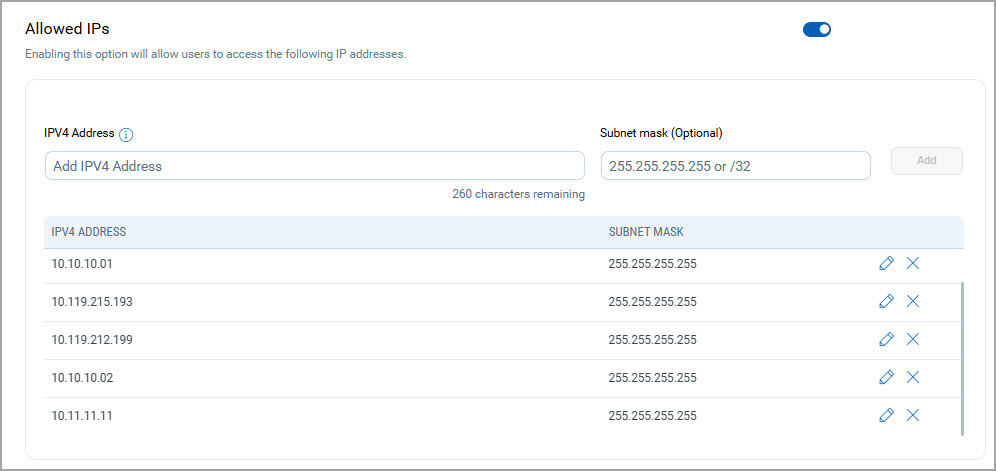Image resolution: width=996 pixels, height=471 pixels.
Task: Remove the 10.10.10.02 entry
Action: point(913,378)
